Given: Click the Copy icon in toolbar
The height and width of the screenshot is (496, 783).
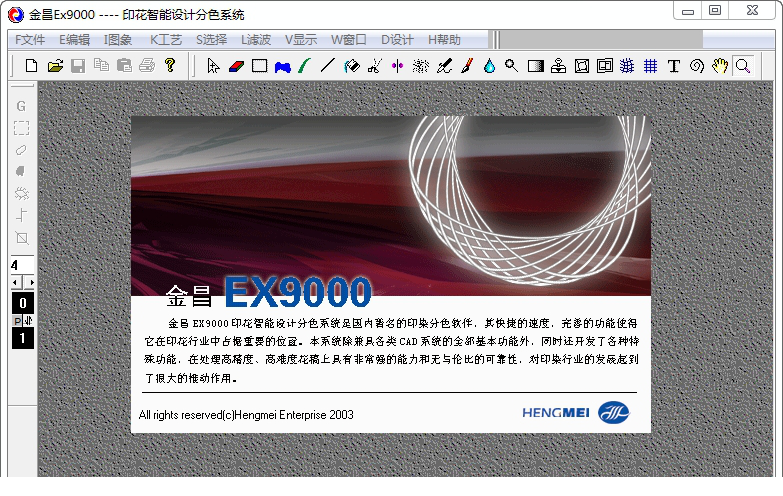Looking at the screenshot, I should pos(101,65).
